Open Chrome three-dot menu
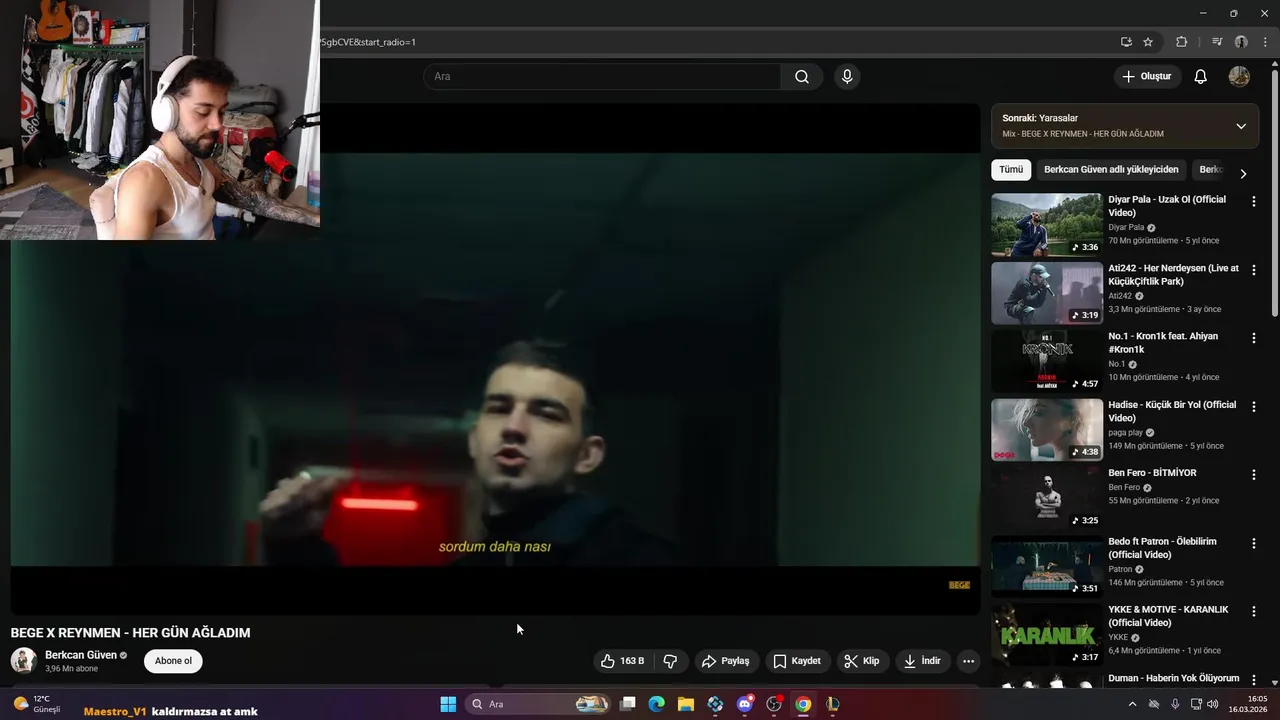This screenshot has width=1280, height=720. point(1265,42)
